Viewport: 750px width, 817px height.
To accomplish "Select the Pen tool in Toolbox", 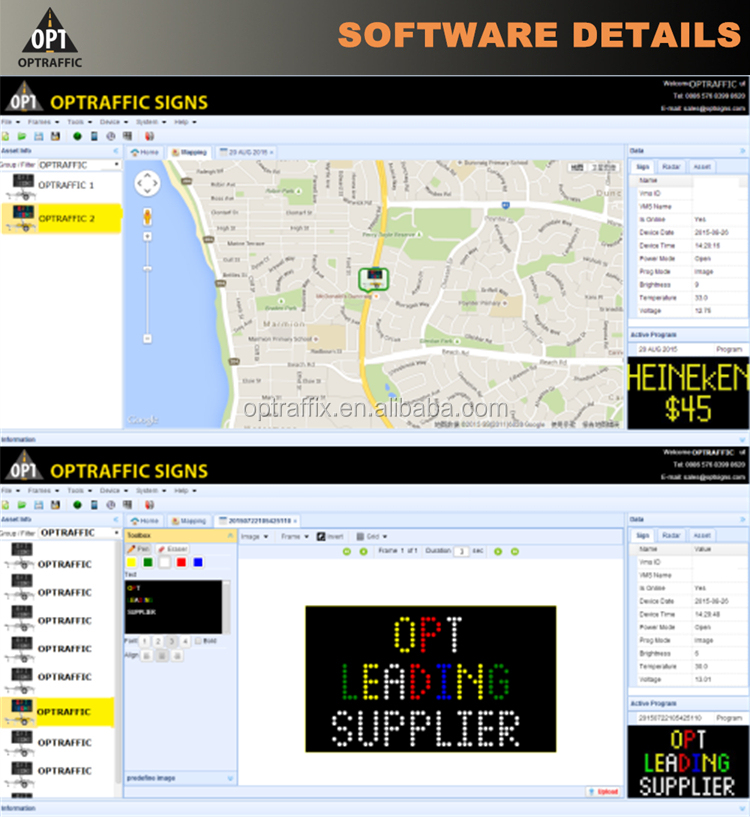I will click(138, 549).
